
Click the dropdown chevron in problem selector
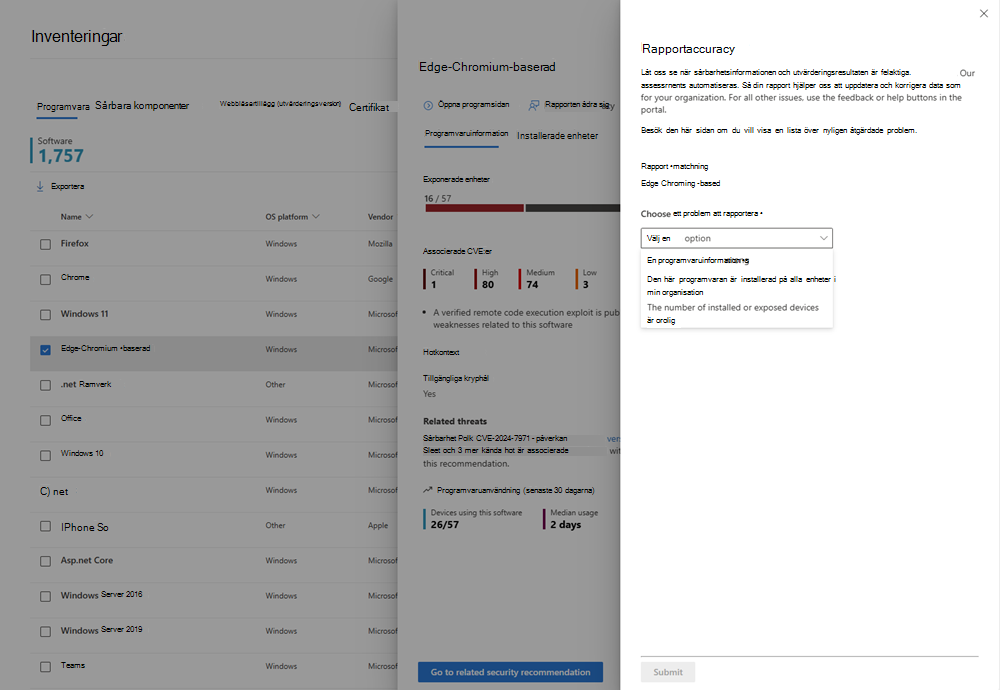coord(823,238)
